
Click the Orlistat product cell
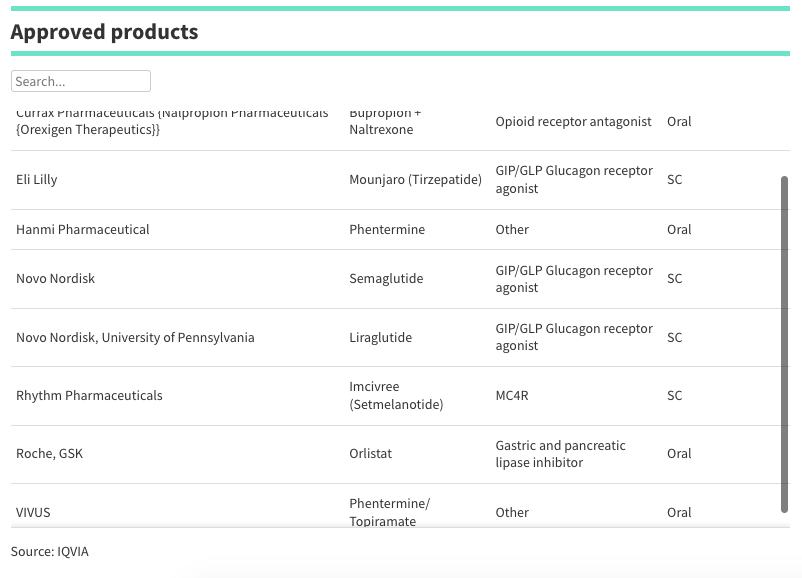(371, 454)
